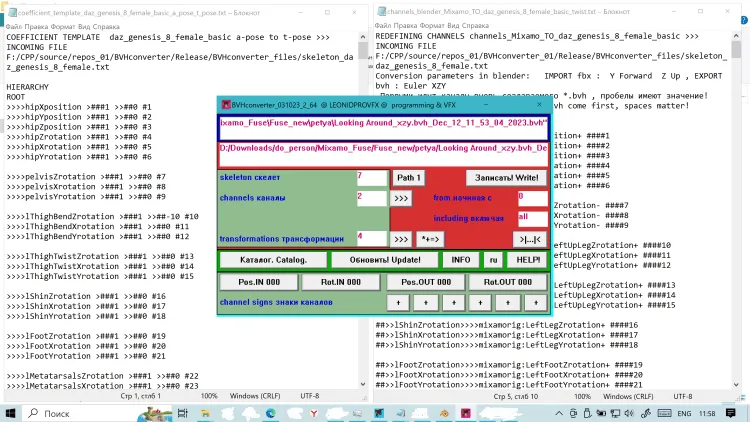Click line '>>>>lThighBendZrotation >###1 >>##-10 #10'
This screenshot has height=422, width=750.
coord(102,216)
